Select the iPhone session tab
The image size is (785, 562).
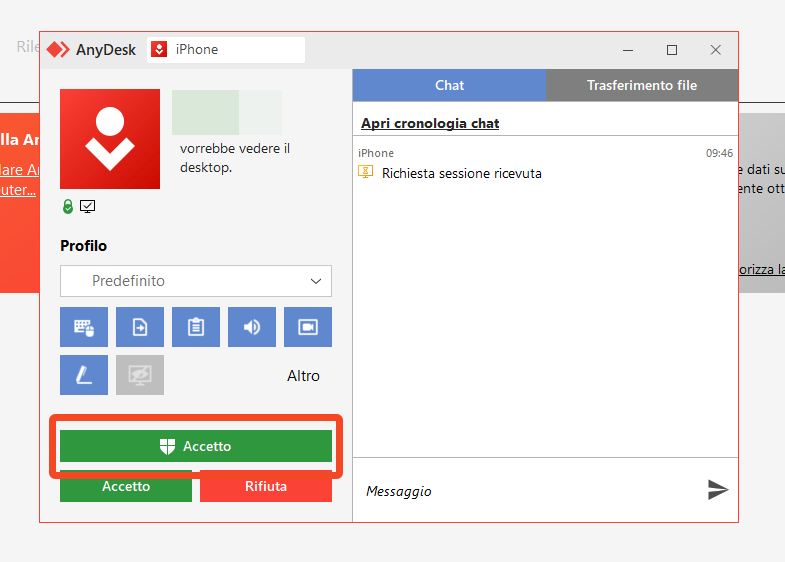pyautogui.click(x=226, y=50)
